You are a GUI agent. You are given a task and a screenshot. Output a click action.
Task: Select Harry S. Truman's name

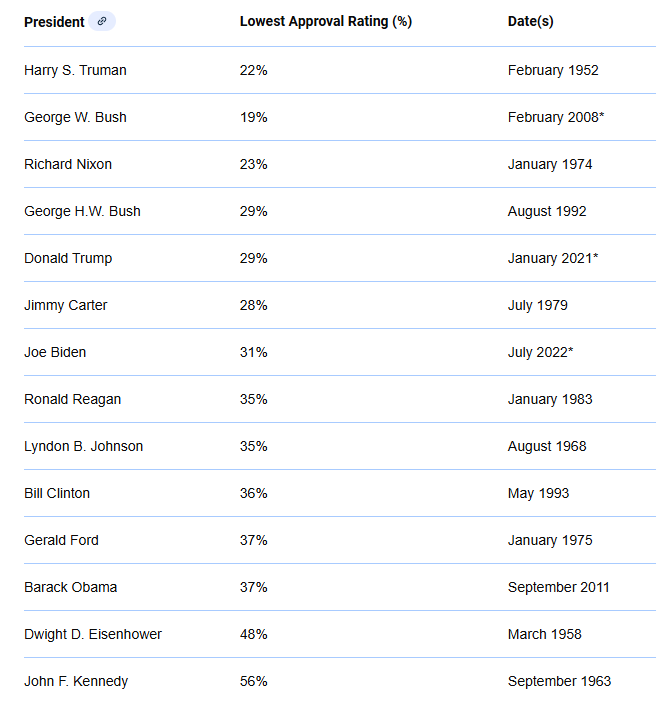coord(75,70)
